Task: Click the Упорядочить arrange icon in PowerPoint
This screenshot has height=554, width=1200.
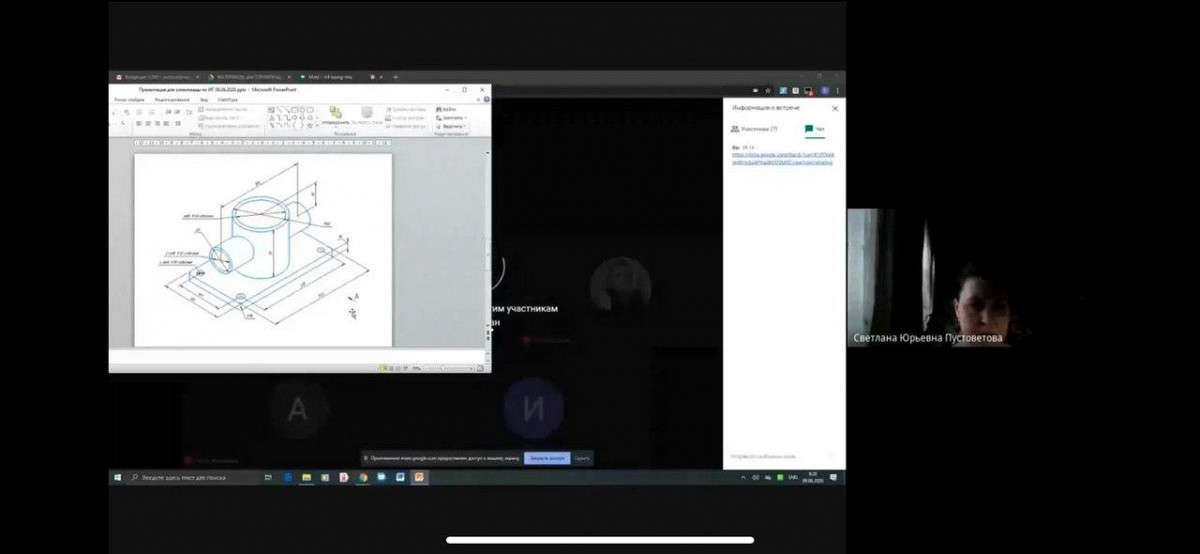Action: pyautogui.click(x=335, y=114)
